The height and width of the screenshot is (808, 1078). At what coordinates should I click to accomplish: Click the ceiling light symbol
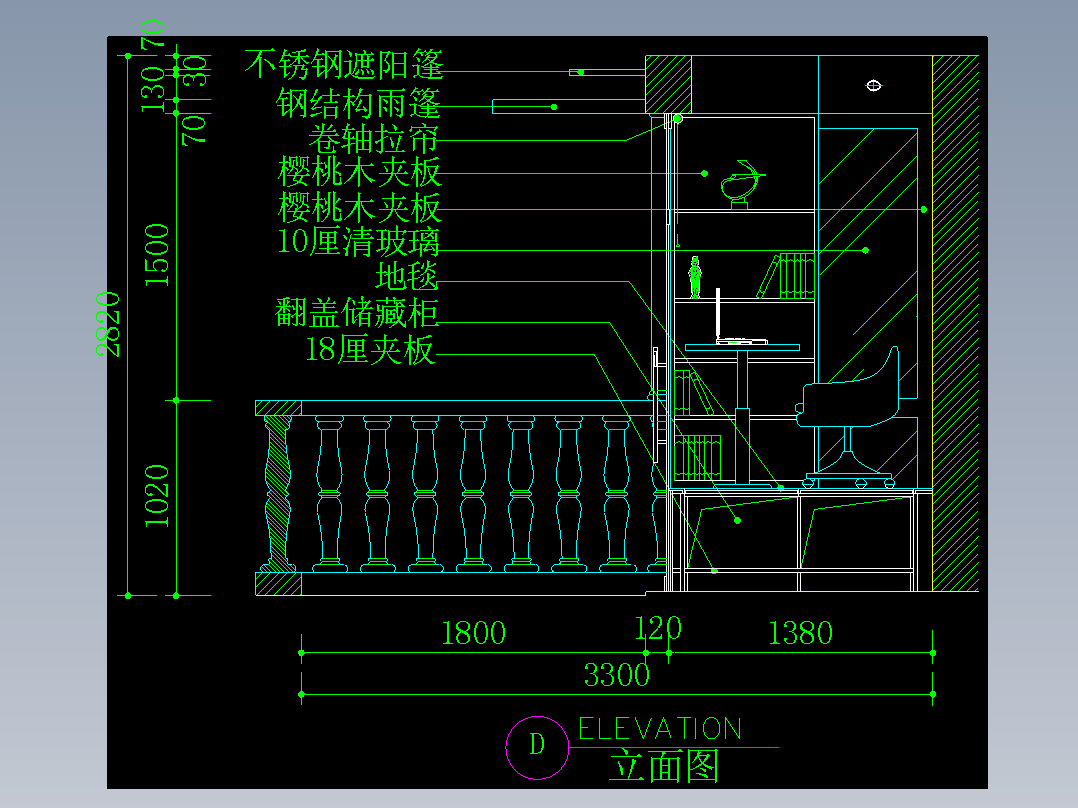point(873,85)
